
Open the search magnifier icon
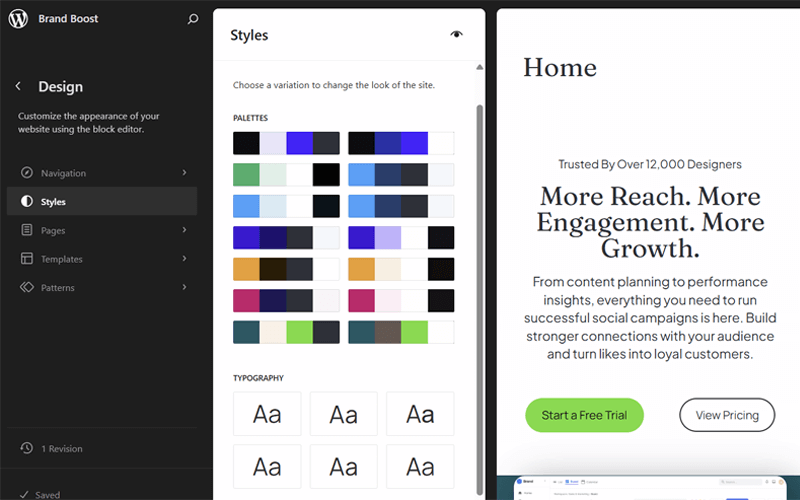[193, 19]
